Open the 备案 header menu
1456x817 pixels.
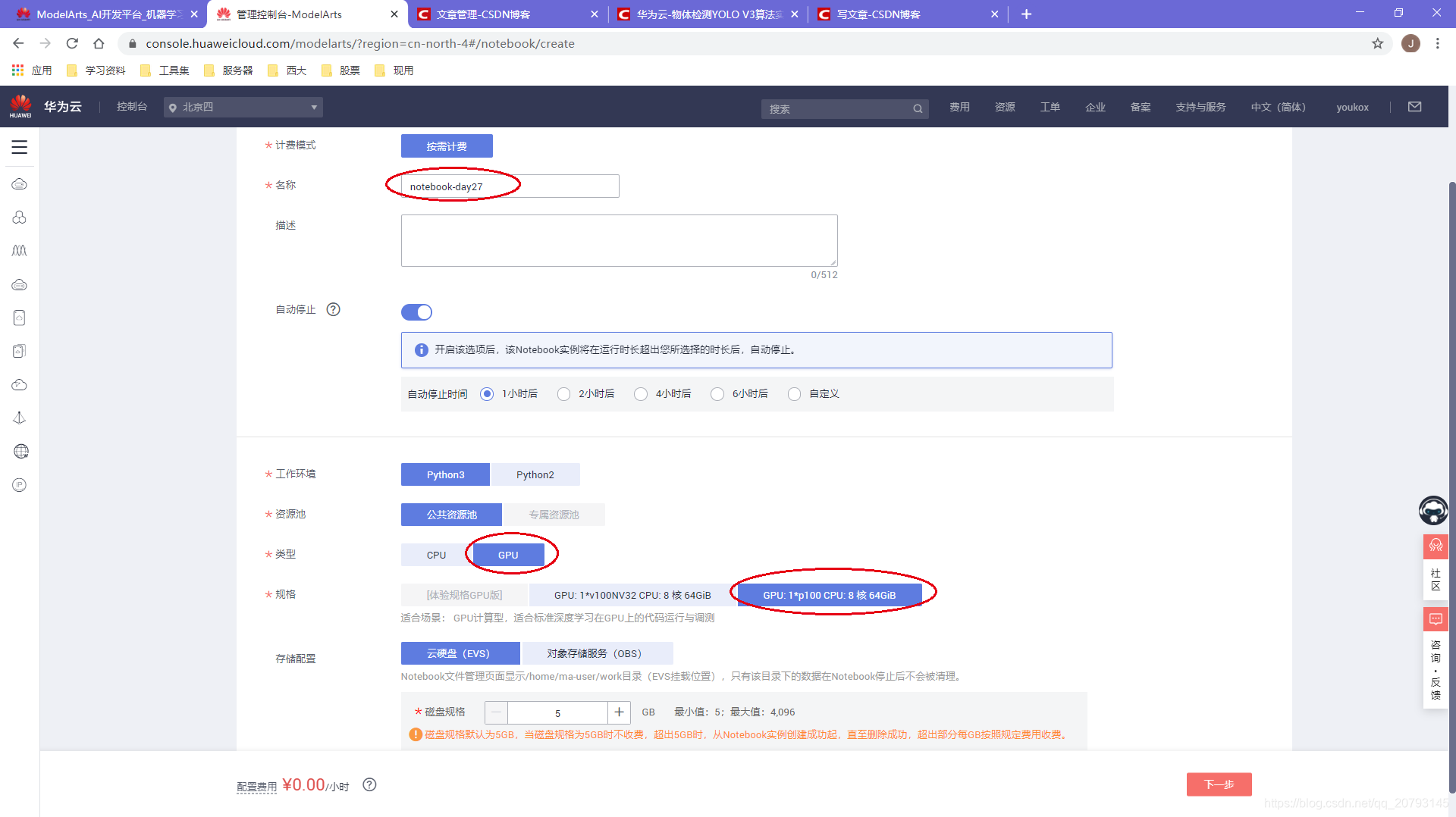pos(1141,107)
